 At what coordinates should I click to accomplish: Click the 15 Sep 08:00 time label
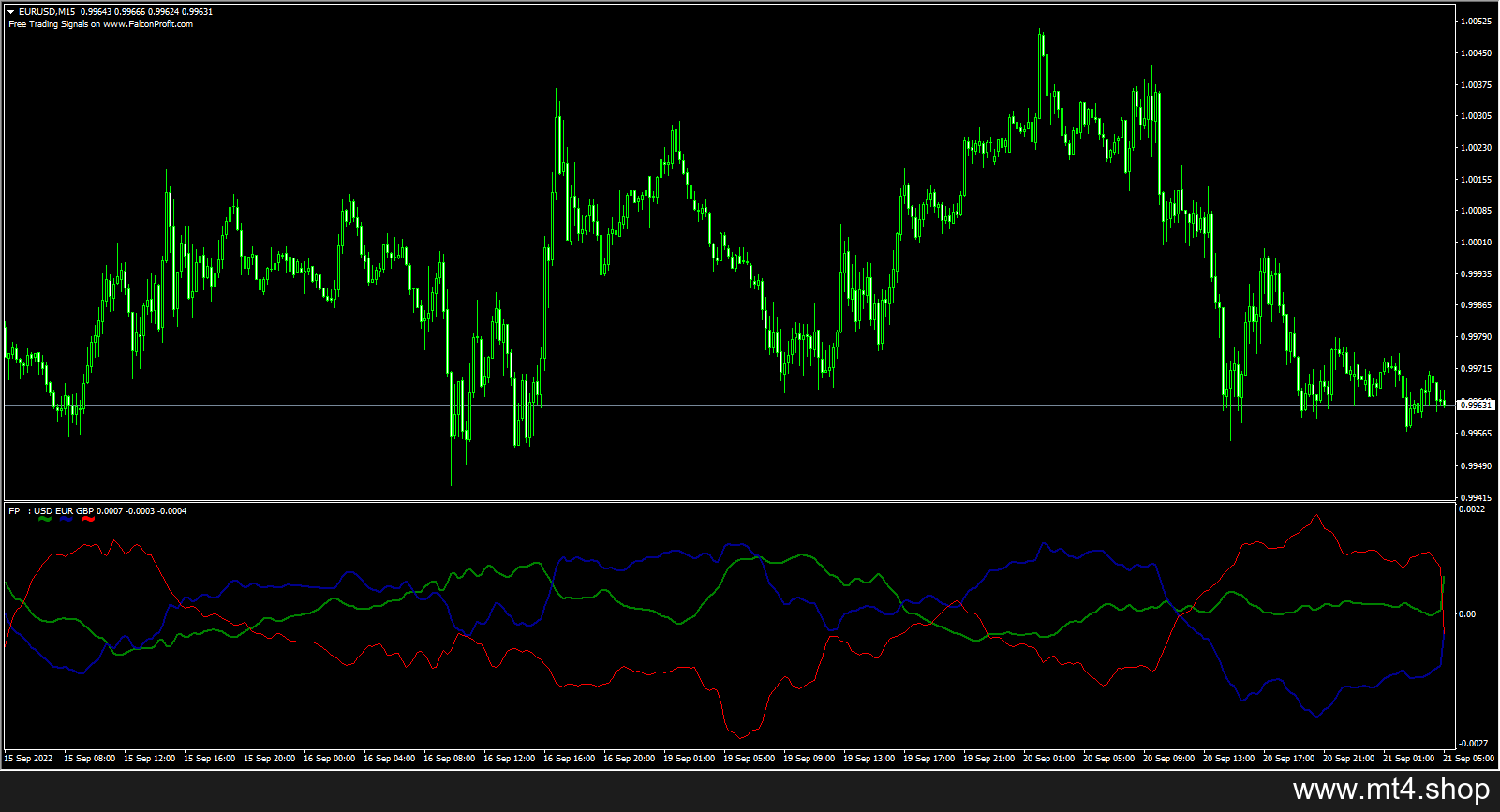[x=89, y=759]
